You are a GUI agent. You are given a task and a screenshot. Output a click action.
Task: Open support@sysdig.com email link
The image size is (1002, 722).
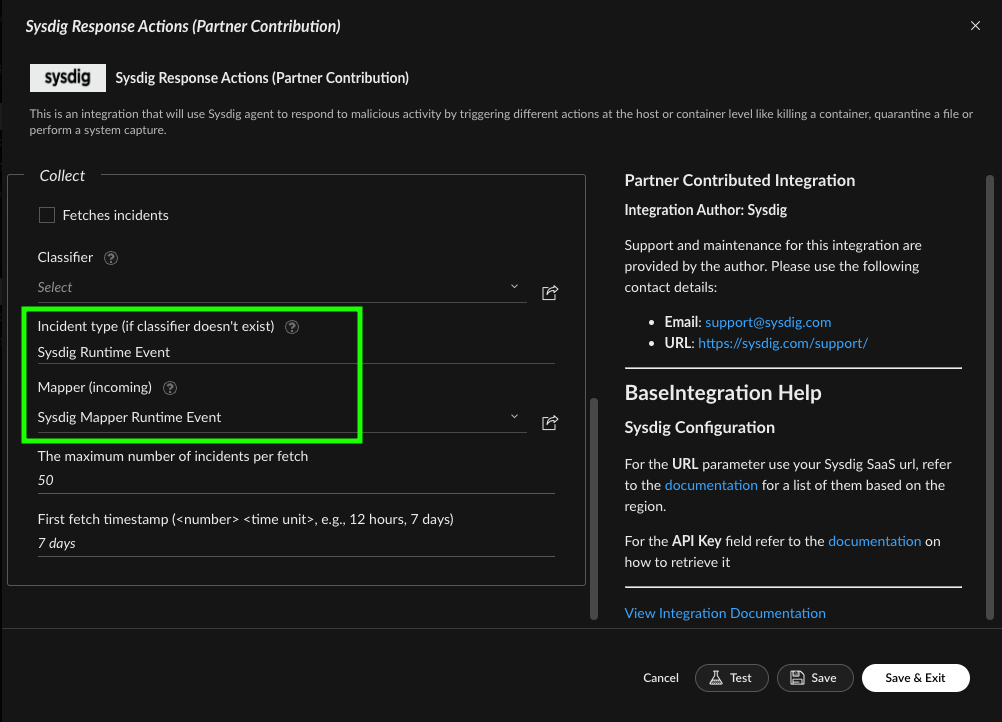coord(768,322)
